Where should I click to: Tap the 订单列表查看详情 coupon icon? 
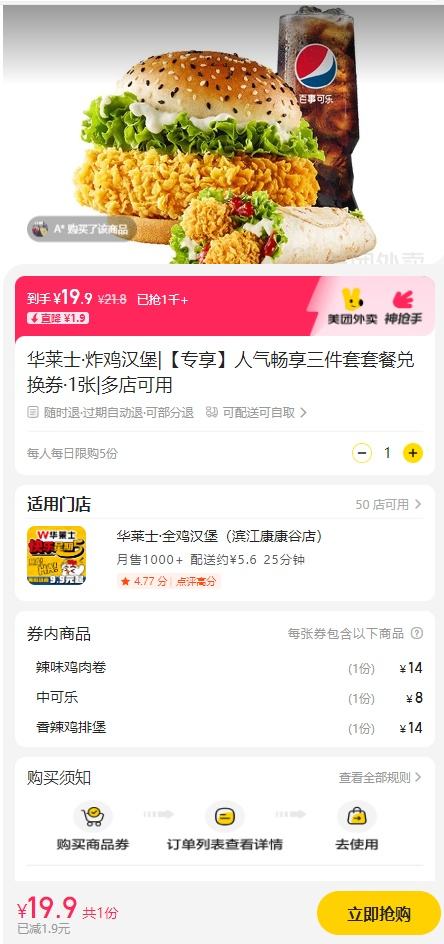(x=225, y=817)
